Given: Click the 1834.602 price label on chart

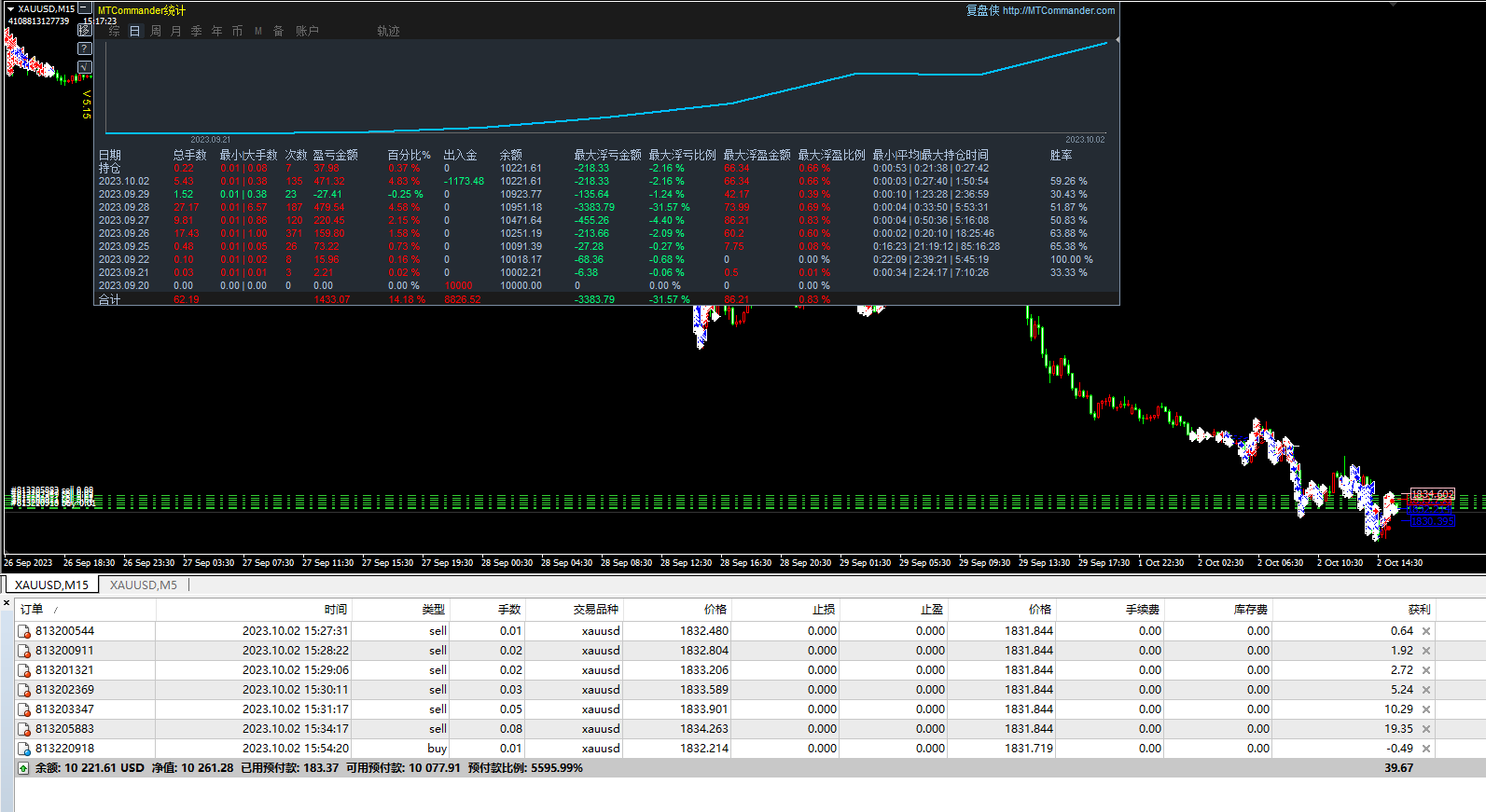Looking at the screenshot, I should tap(1432, 495).
